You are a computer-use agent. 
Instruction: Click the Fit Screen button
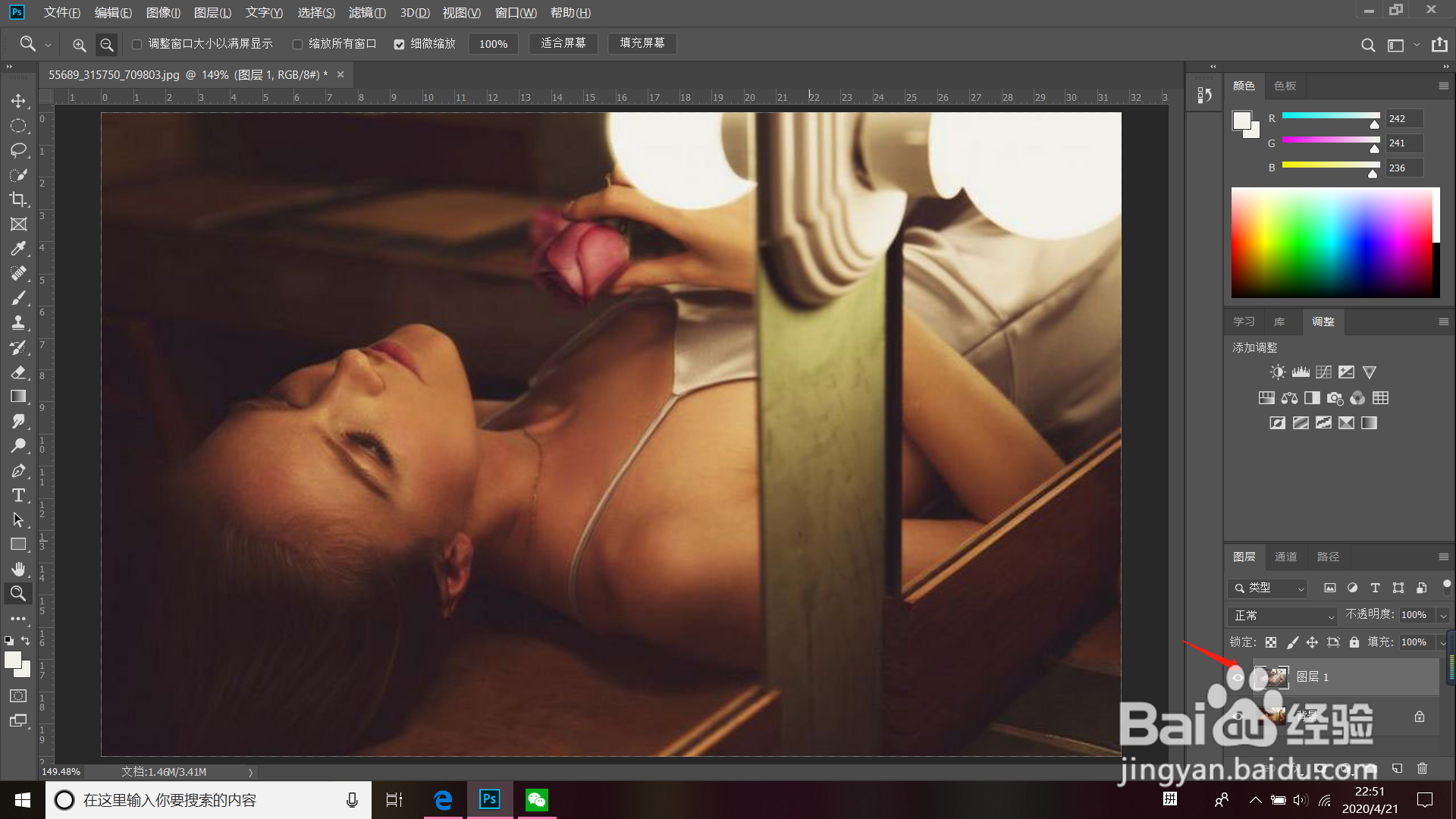click(x=563, y=43)
